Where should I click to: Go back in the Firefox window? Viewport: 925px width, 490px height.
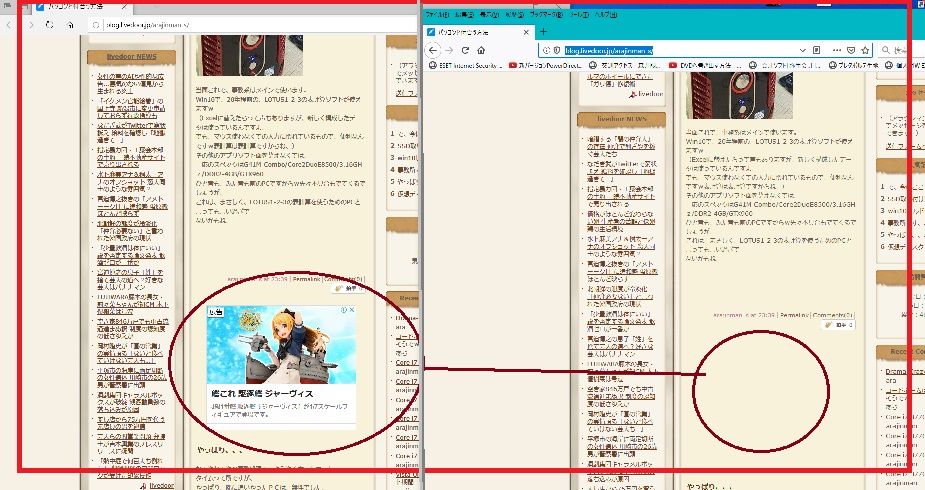[x=434, y=50]
